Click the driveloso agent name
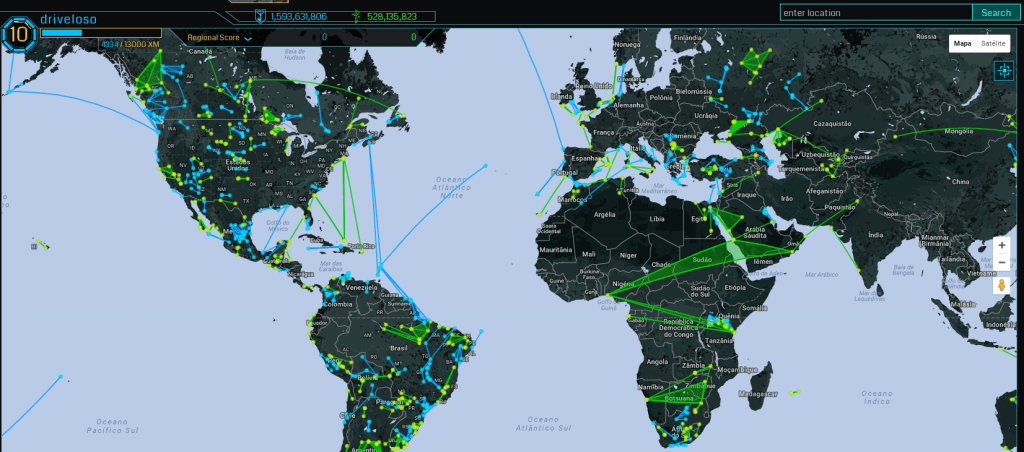Screen dimensions: 1024x452 coord(68,19)
